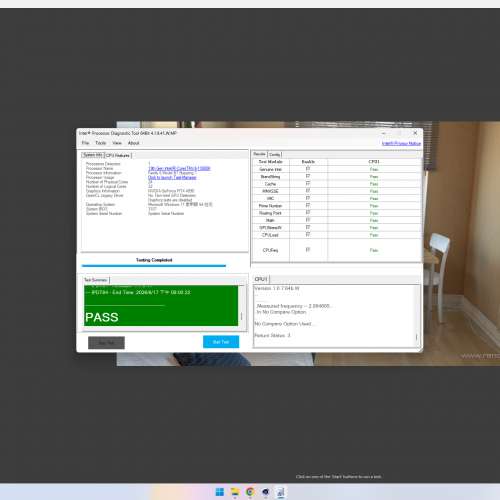Open the Tools menu
500x500 pixels.
click(x=101, y=143)
